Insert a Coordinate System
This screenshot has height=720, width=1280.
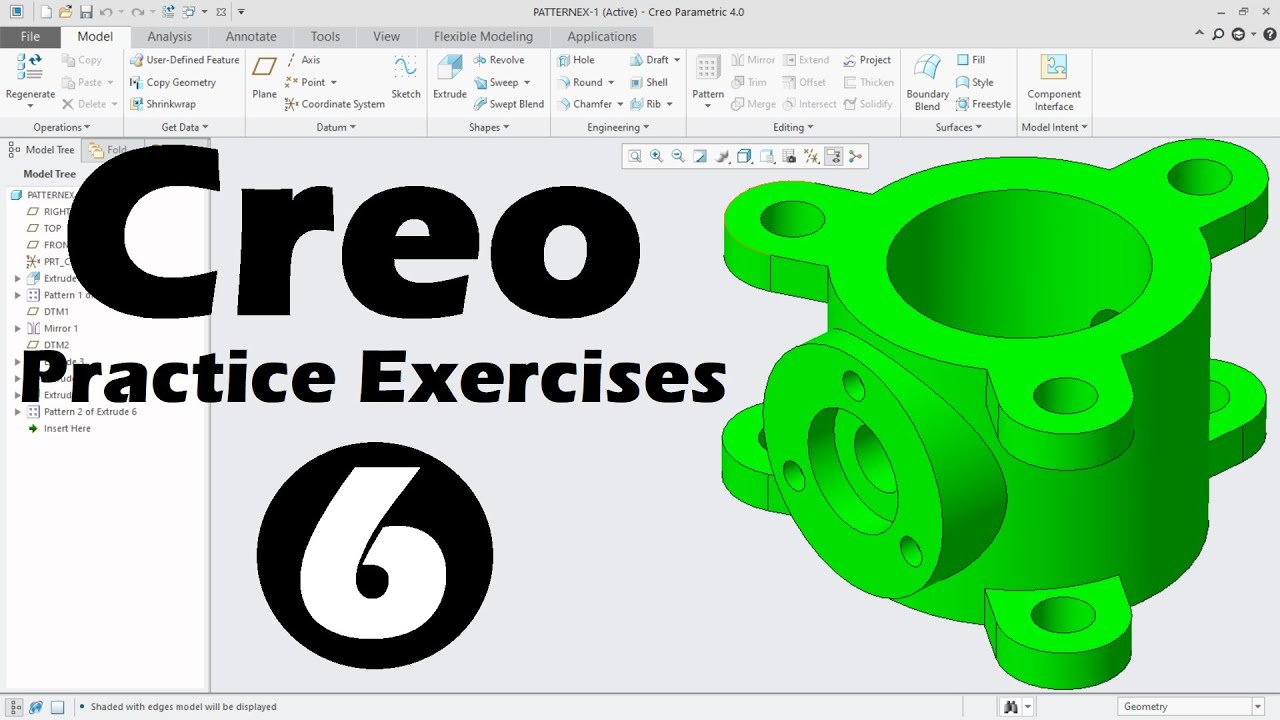[x=335, y=104]
